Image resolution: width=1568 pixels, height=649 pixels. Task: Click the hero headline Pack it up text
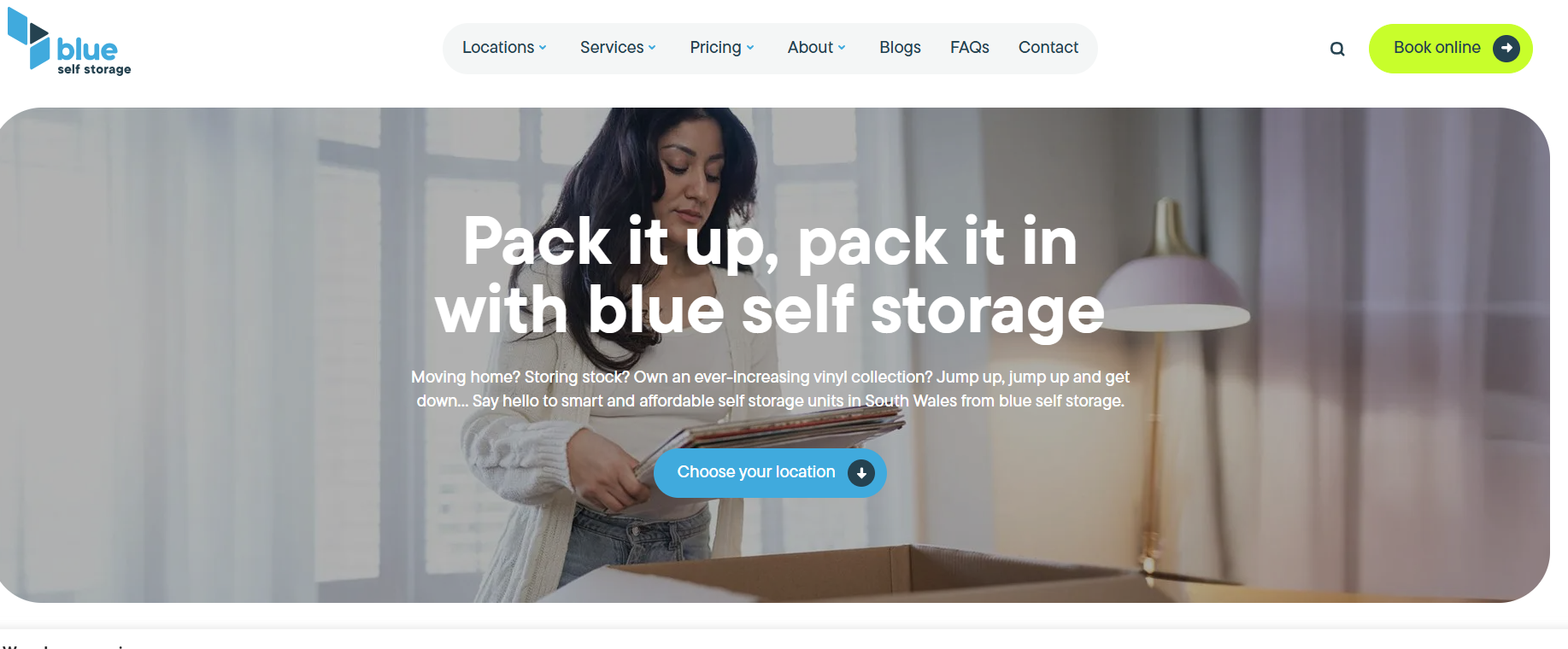[620, 243]
